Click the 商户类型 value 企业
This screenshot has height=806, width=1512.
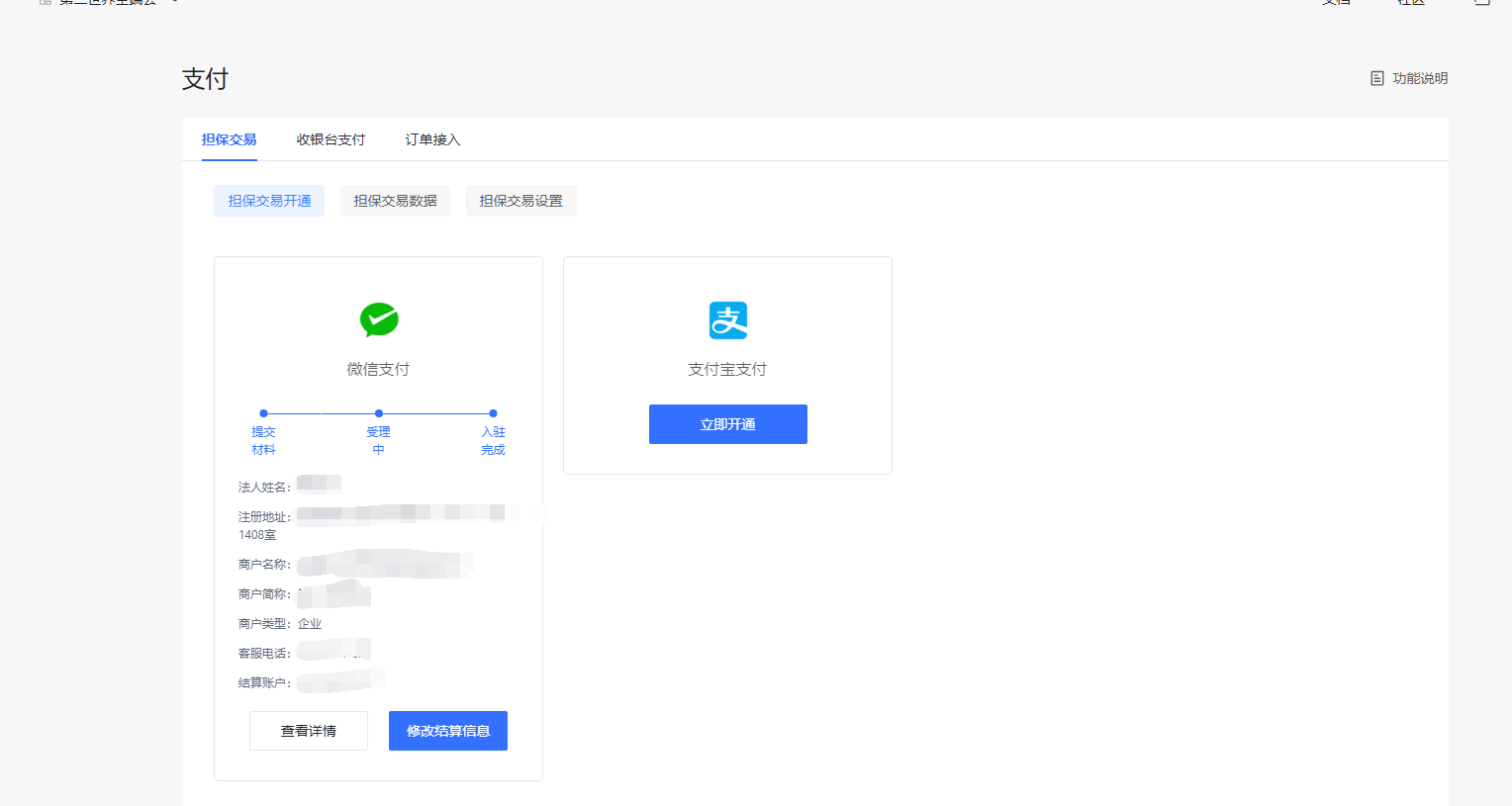click(x=310, y=623)
